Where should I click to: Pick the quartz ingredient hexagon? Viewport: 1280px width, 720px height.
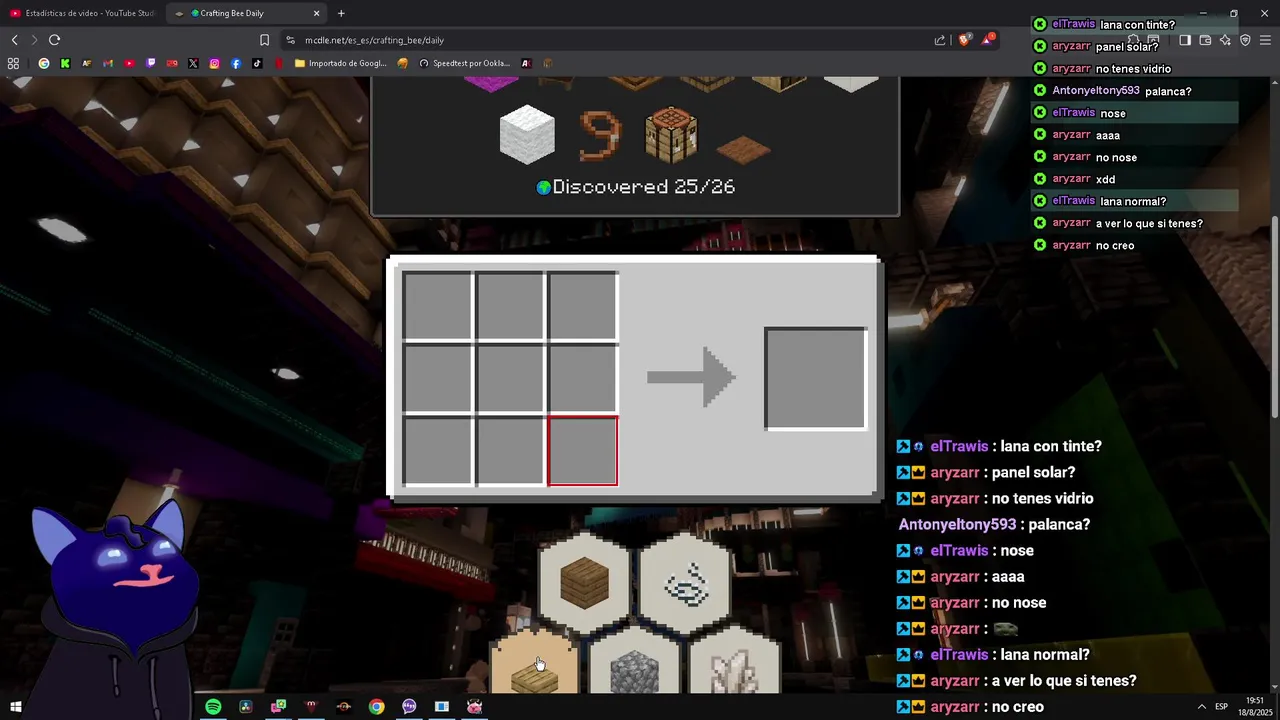coord(735,661)
